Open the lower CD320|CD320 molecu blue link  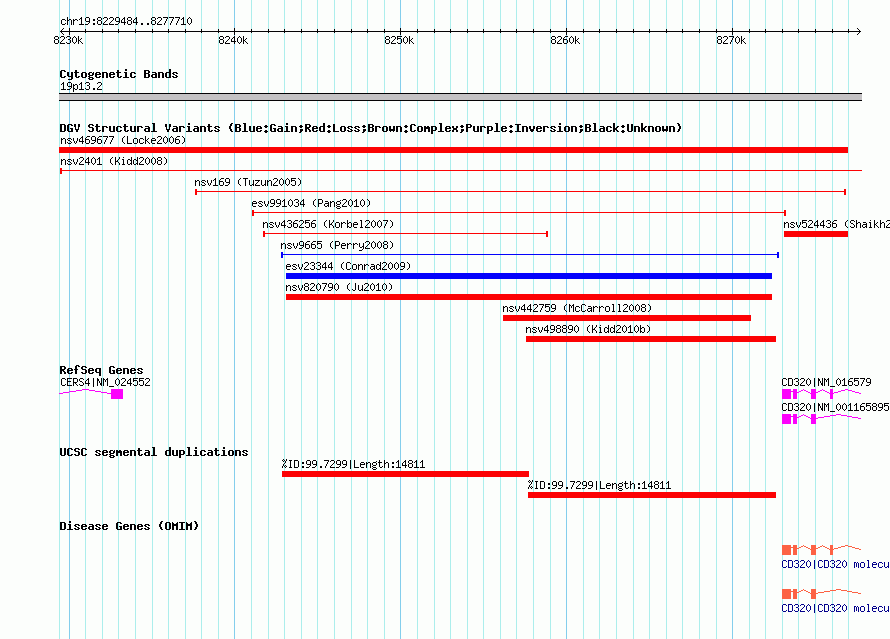pos(835,608)
